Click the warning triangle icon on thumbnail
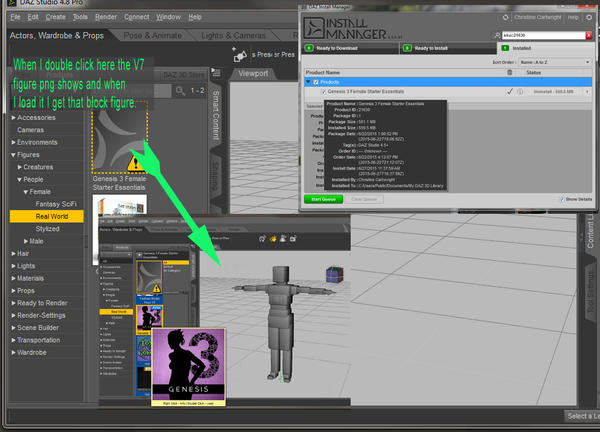The width and height of the screenshot is (600, 432). 135,164
